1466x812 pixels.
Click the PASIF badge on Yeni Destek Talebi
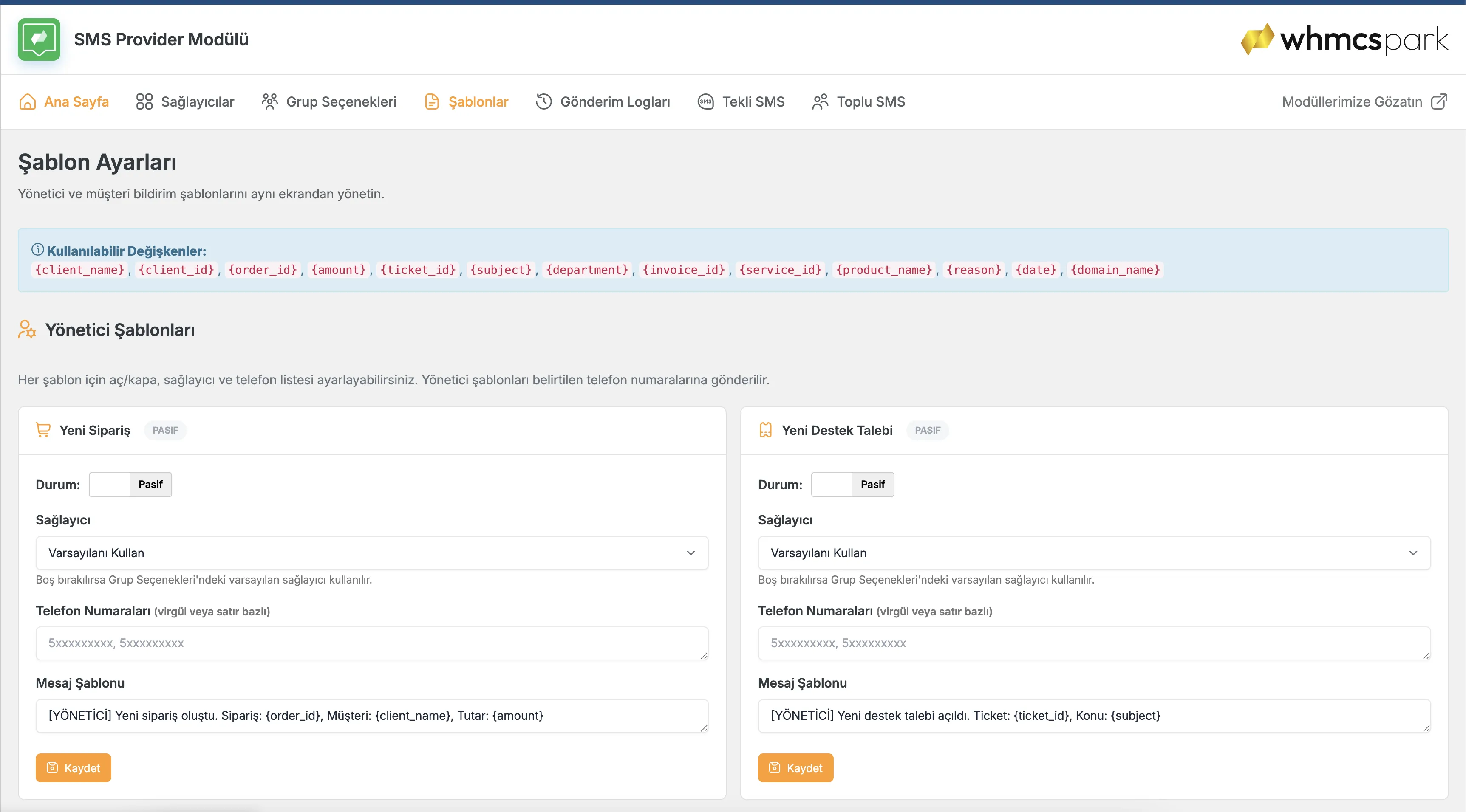pos(928,431)
